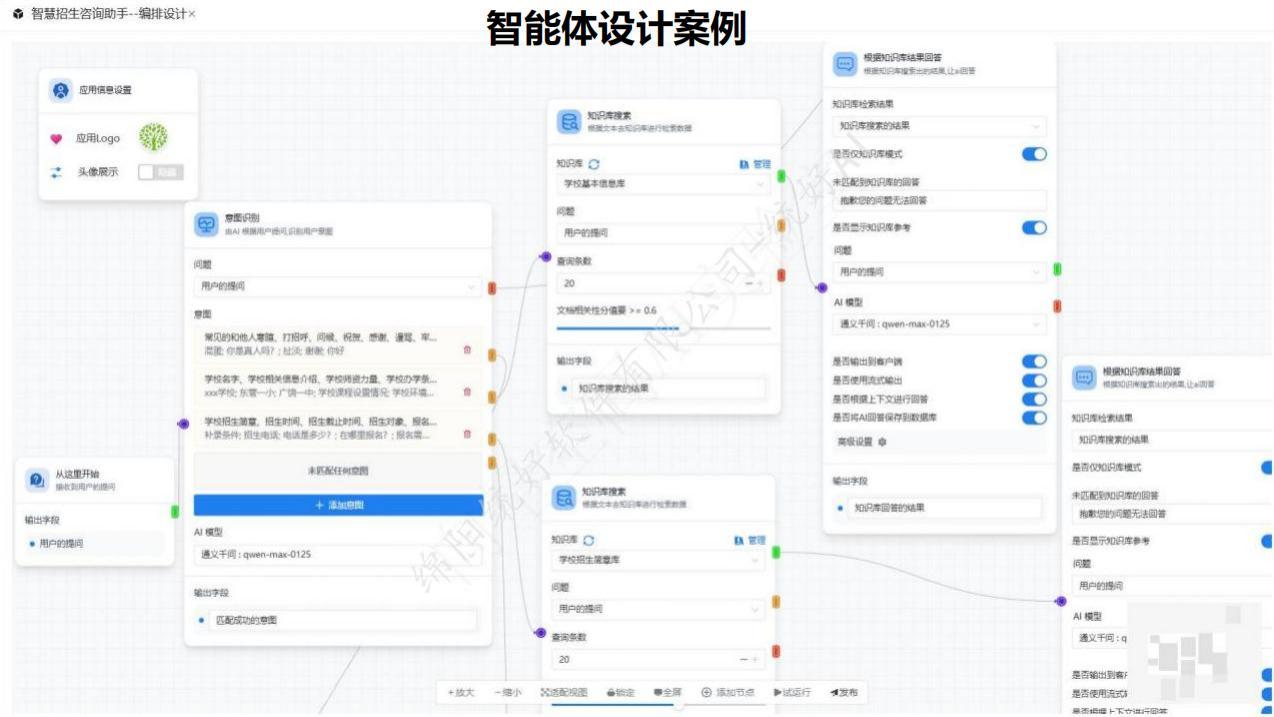The width and height of the screenshot is (1274, 717).
Task: Toggle 是否将AI回答保存到数据库 switch
Action: (1034, 417)
